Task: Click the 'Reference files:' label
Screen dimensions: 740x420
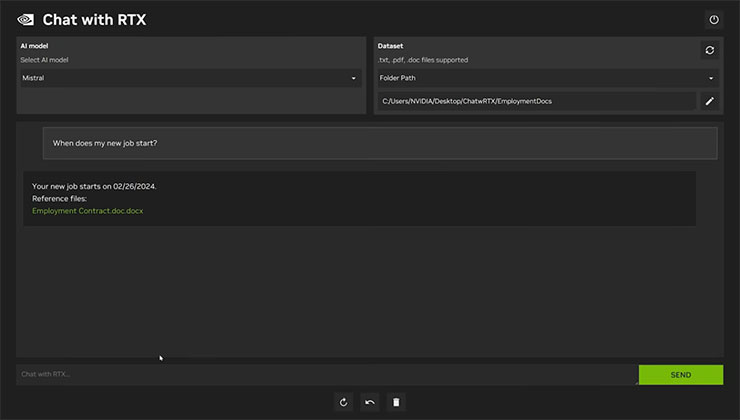Action: point(59,199)
